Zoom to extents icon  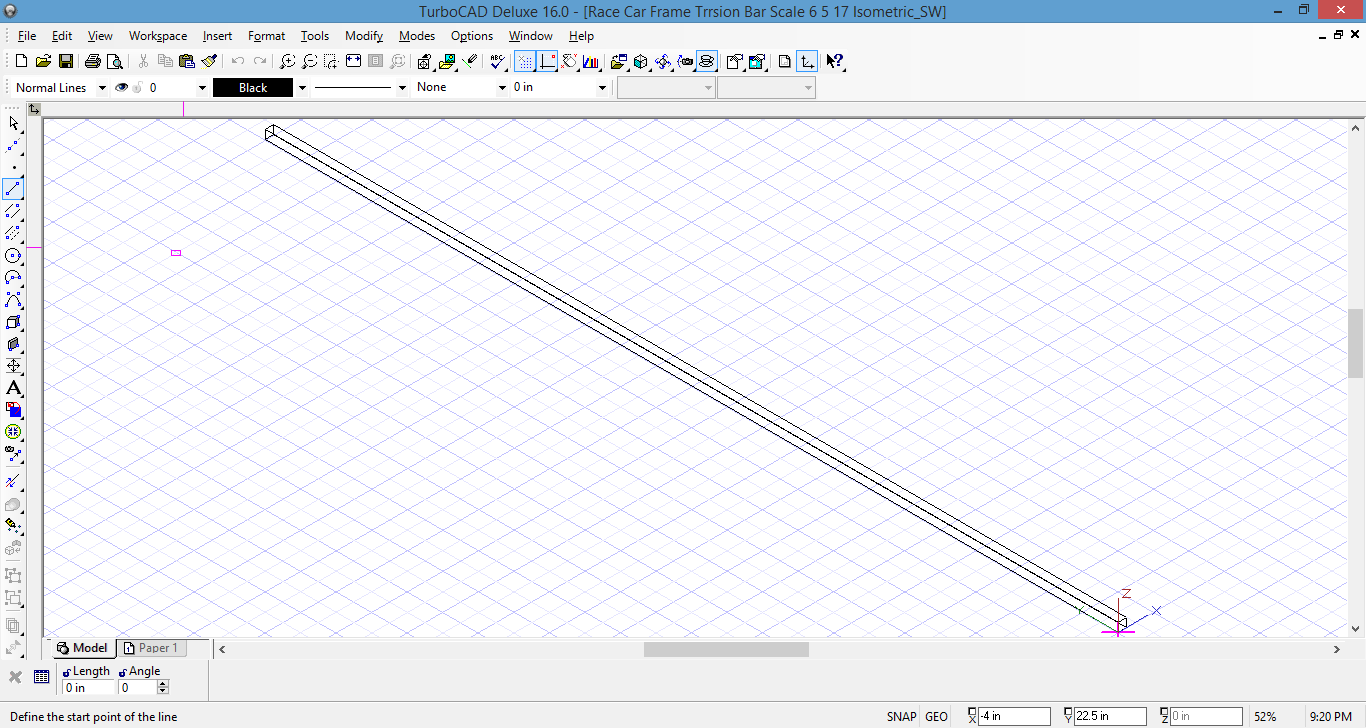tap(354, 61)
